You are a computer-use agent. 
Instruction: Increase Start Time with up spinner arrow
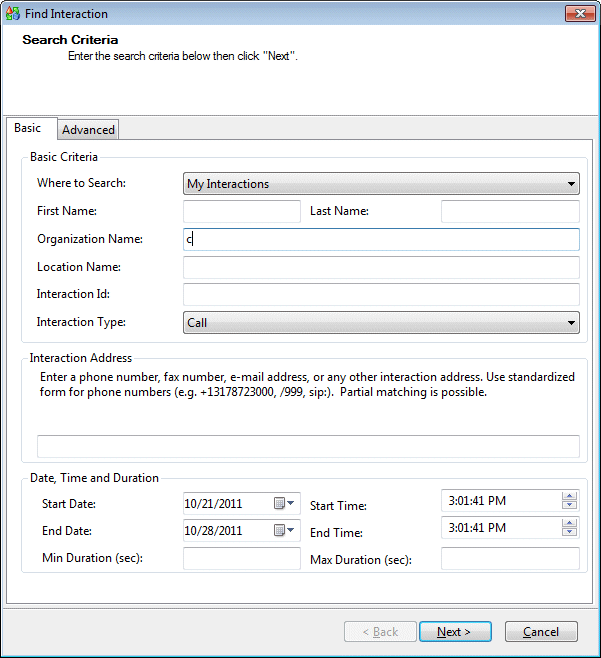click(569, 496)
